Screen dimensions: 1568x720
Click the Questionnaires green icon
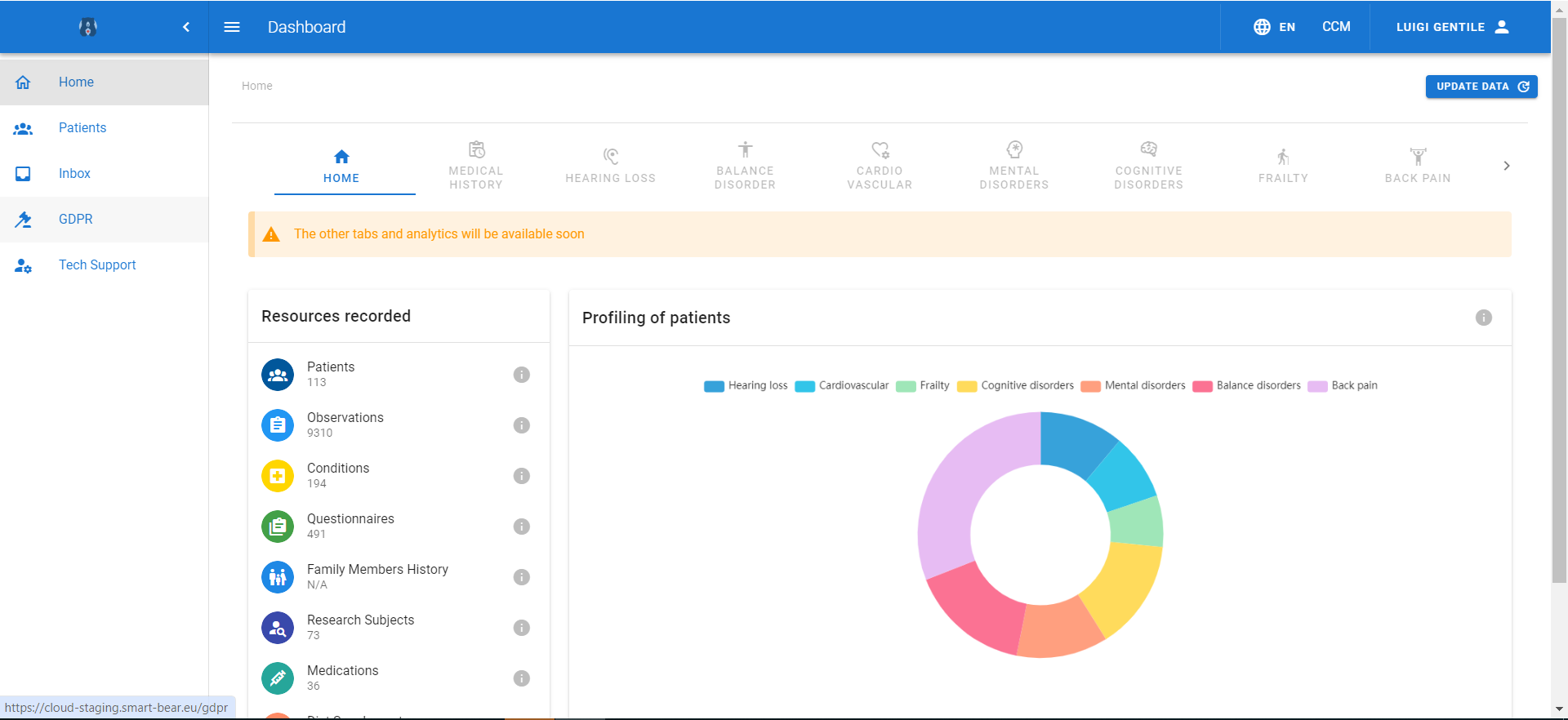click(278, 527)
